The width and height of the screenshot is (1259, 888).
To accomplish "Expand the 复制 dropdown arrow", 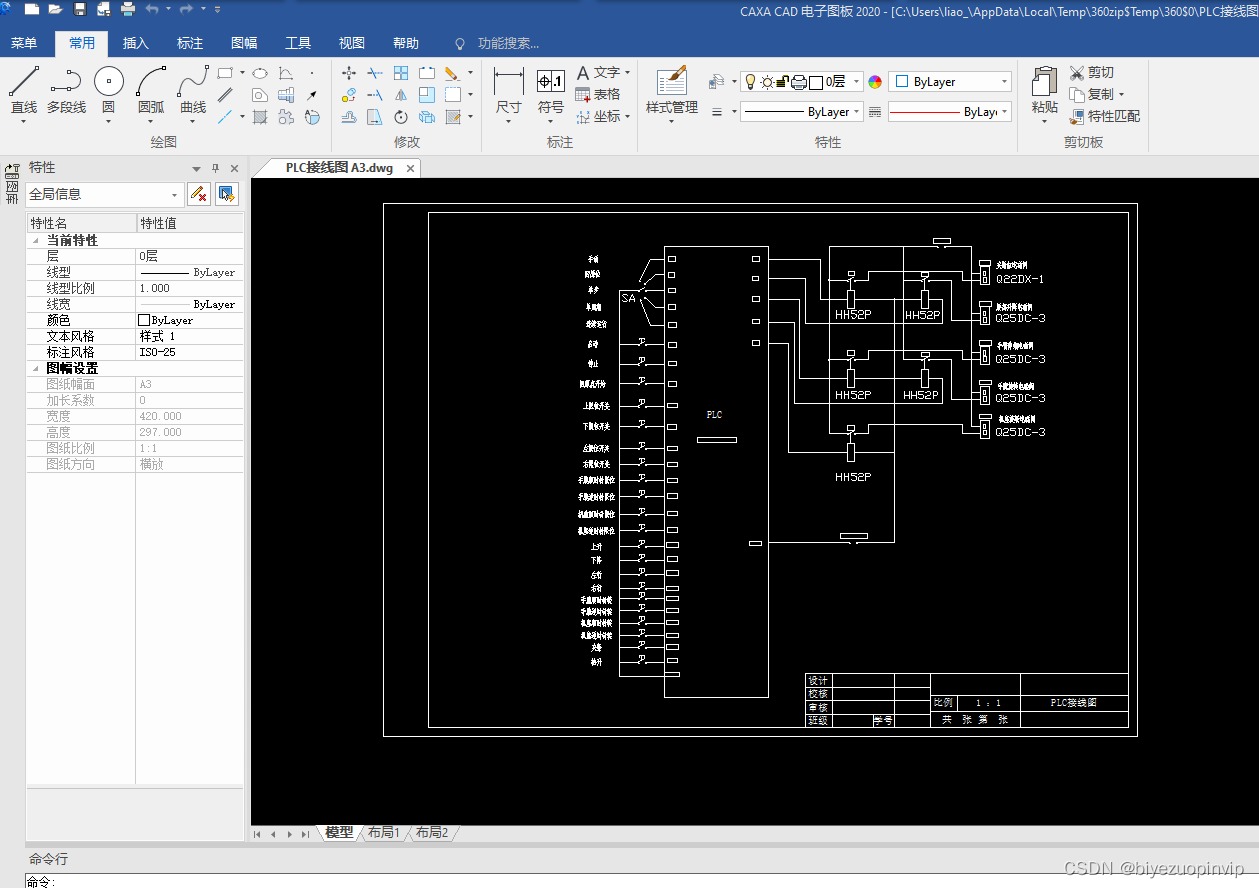I will [x=1121, y=95].
